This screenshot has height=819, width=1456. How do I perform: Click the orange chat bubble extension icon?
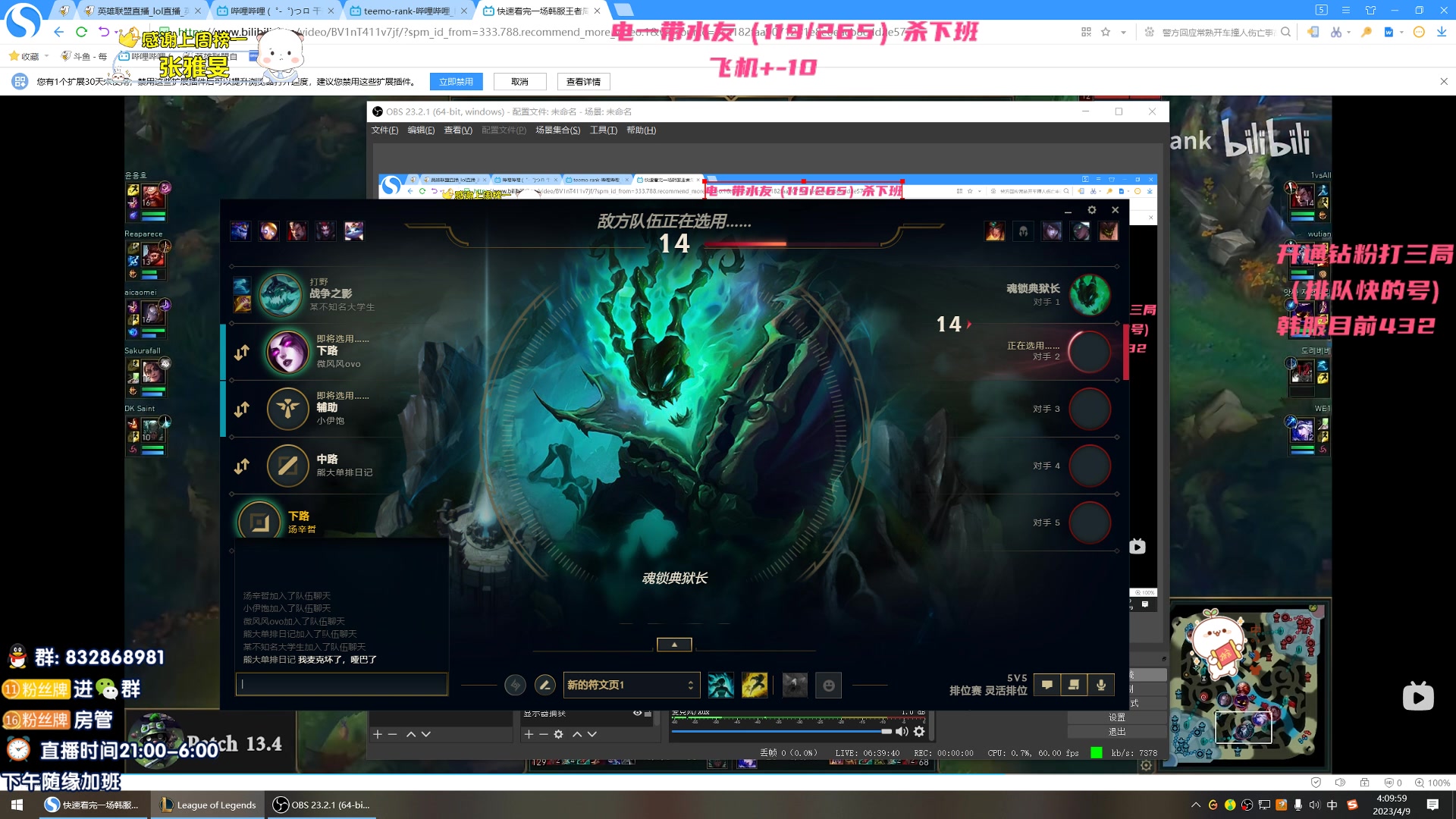pyautogui.click(x=1419, y=32)
